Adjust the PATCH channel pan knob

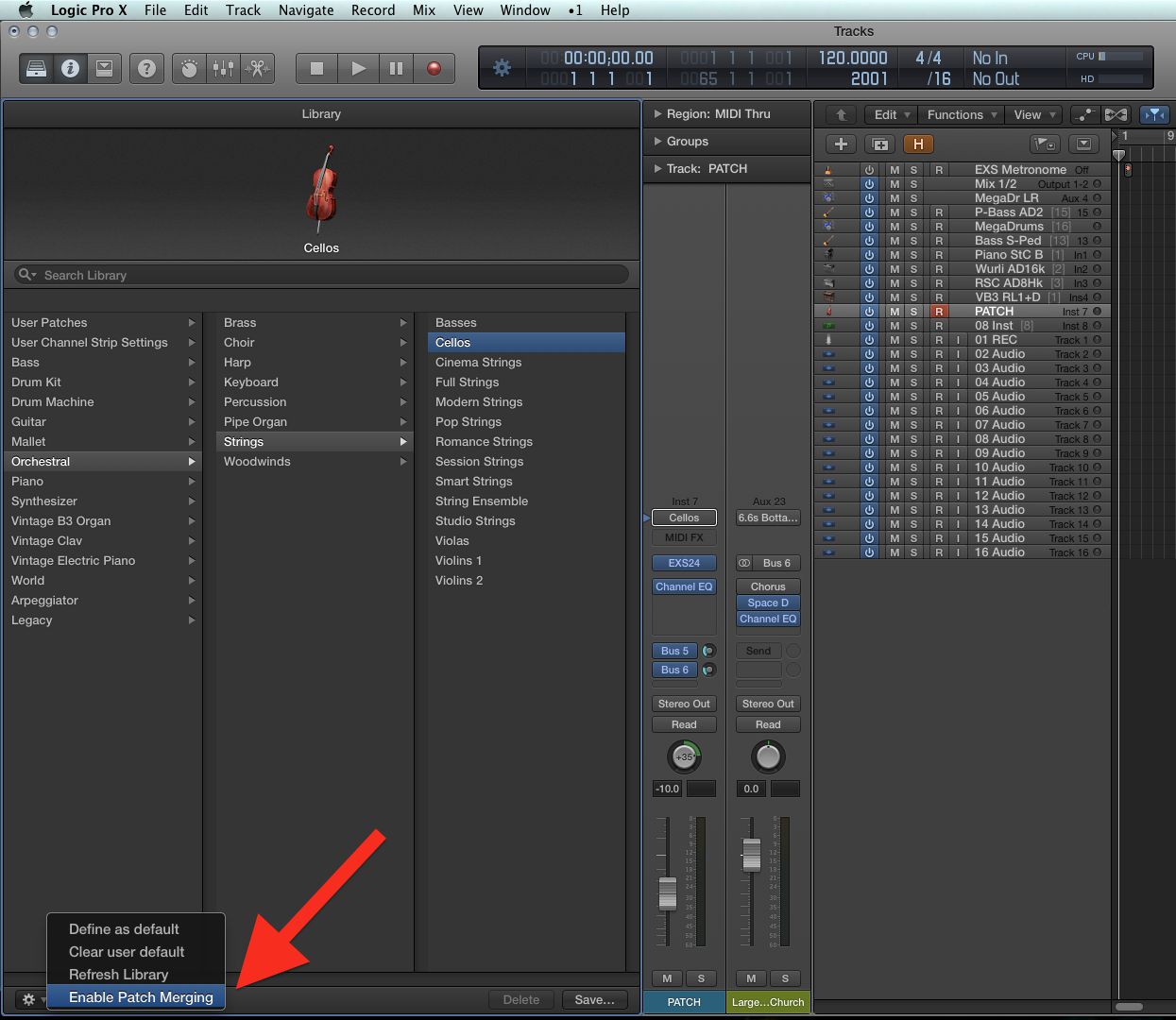685,756
